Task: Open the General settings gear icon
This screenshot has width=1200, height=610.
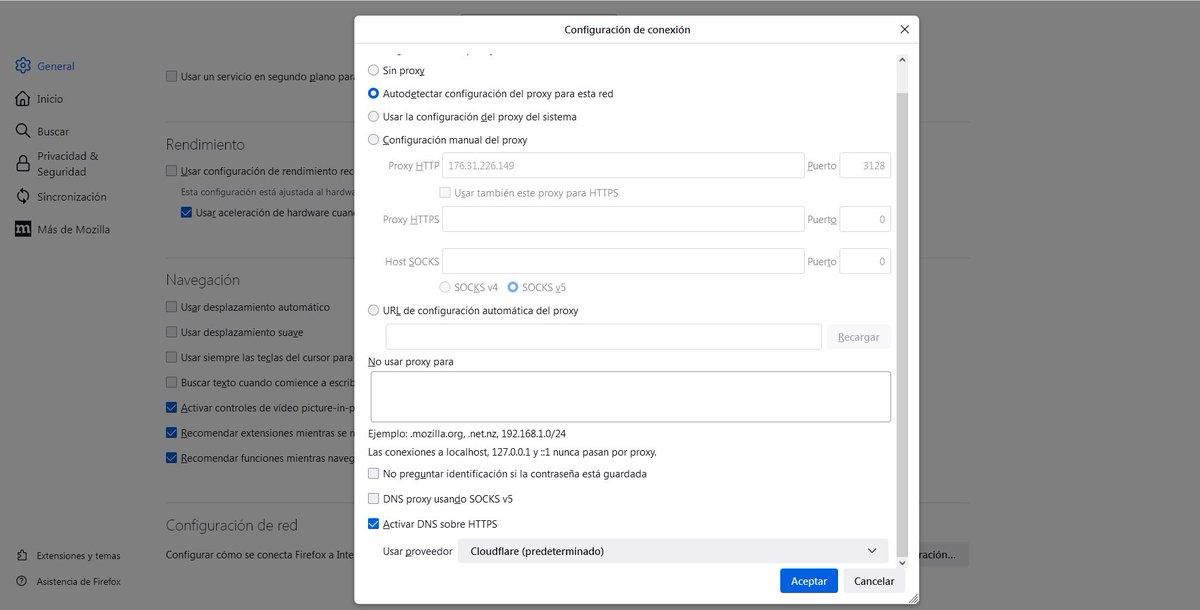Action: pyautogui.click(x=23, y=66)
